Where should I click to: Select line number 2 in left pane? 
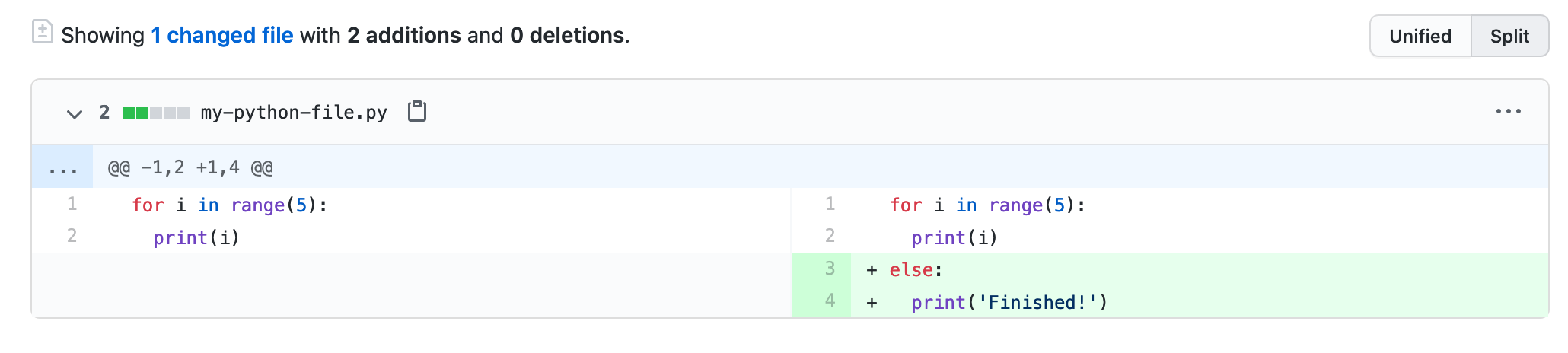[72, 236]
